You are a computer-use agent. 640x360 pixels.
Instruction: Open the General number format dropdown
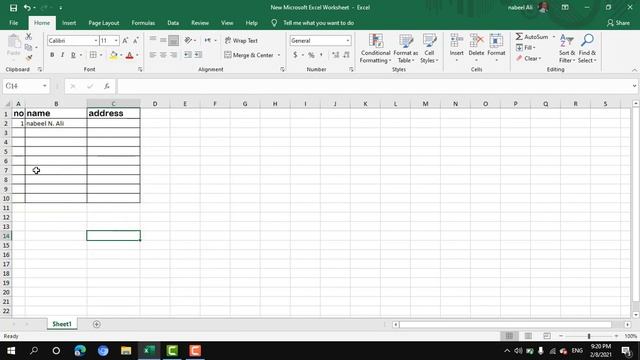348,40
